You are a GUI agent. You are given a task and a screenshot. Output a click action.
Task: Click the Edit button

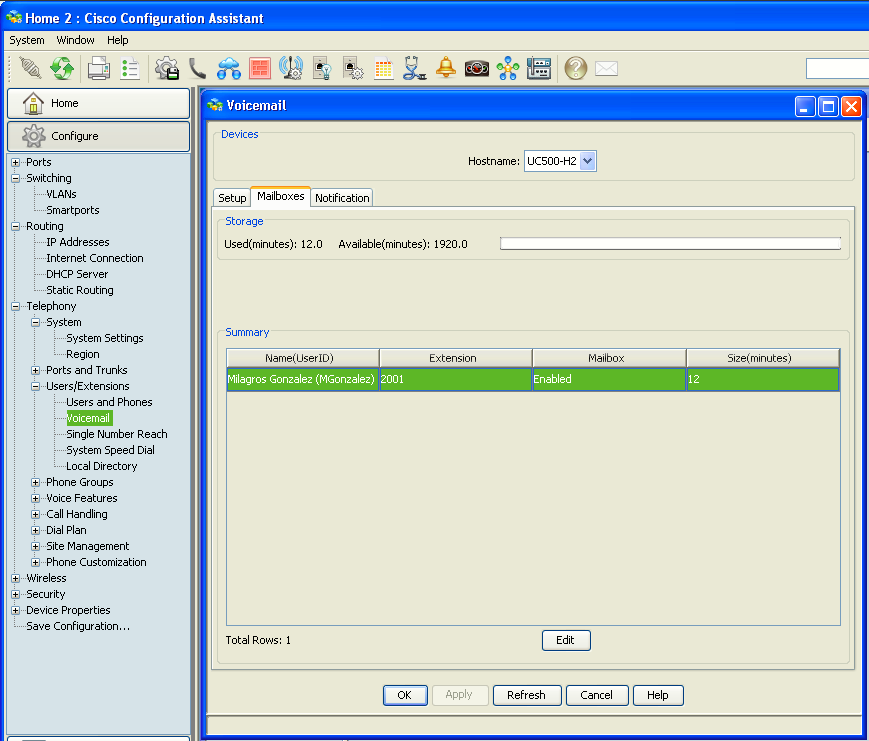pyautogui.click(x=566, y=640)
